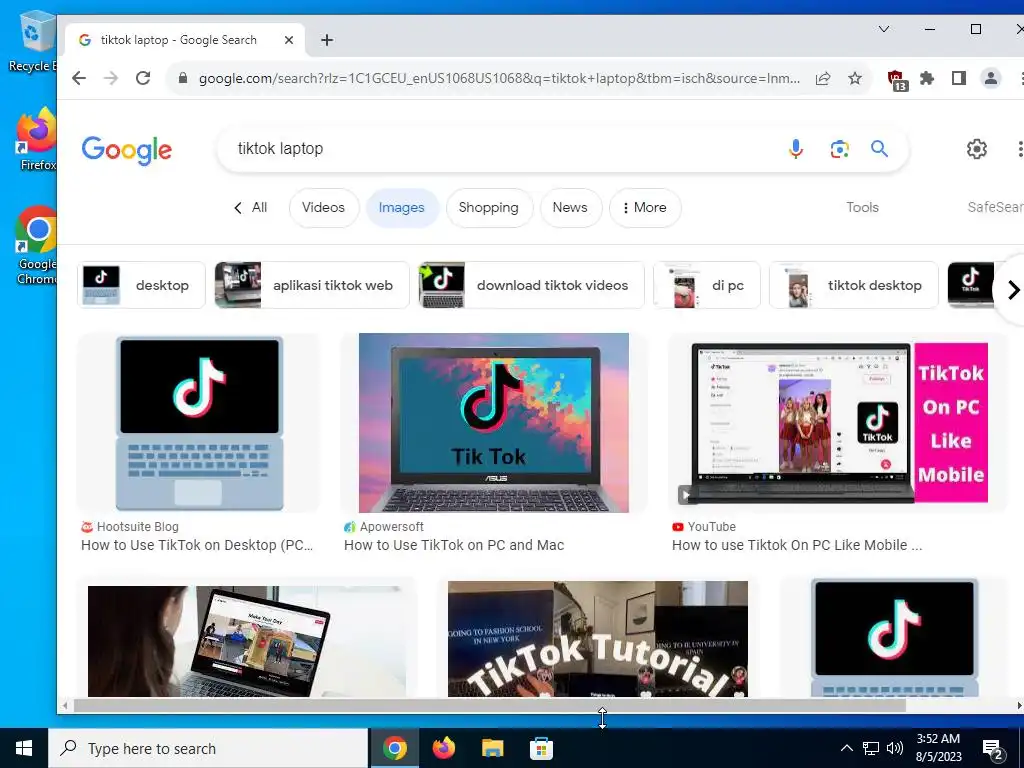Open Firefox from the taskbar

tap(443, 748)
